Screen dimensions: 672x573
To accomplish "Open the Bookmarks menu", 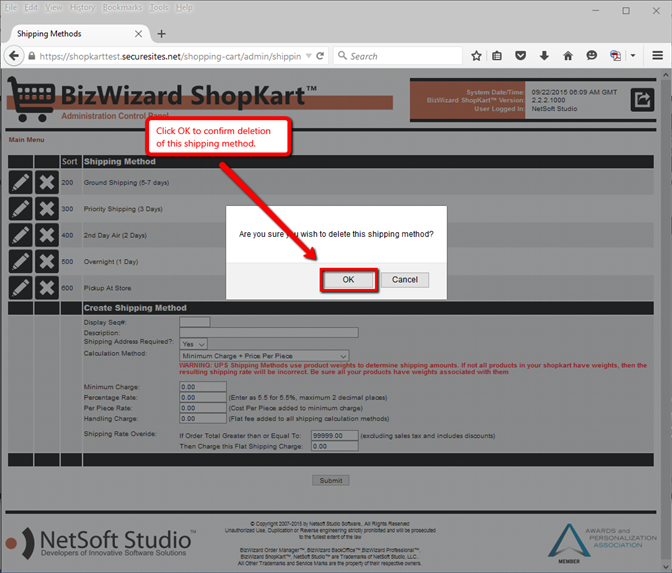I will click(x=122, y=8).
